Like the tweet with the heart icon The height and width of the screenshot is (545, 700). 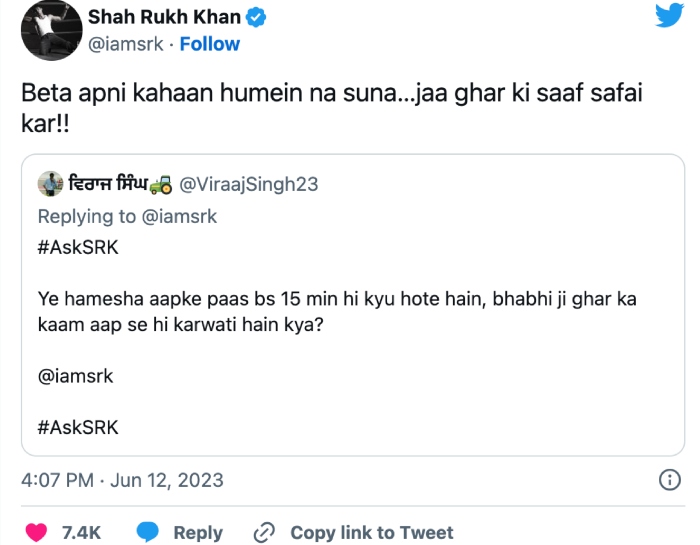click(x=35, y=532)
